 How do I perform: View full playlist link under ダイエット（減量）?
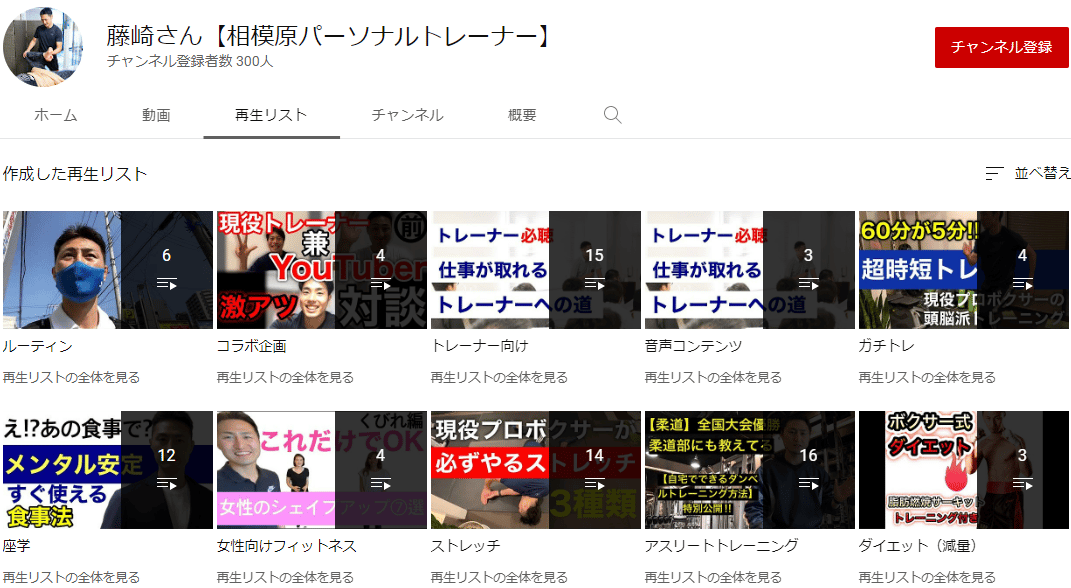[927, 577]
